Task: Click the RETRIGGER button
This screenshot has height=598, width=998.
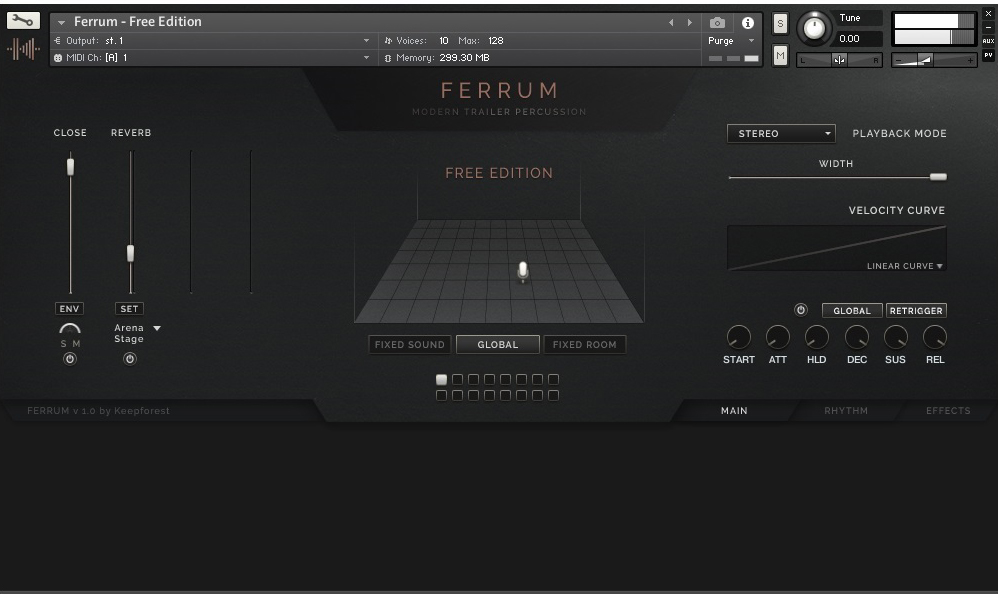Action: tap(916, 310)
